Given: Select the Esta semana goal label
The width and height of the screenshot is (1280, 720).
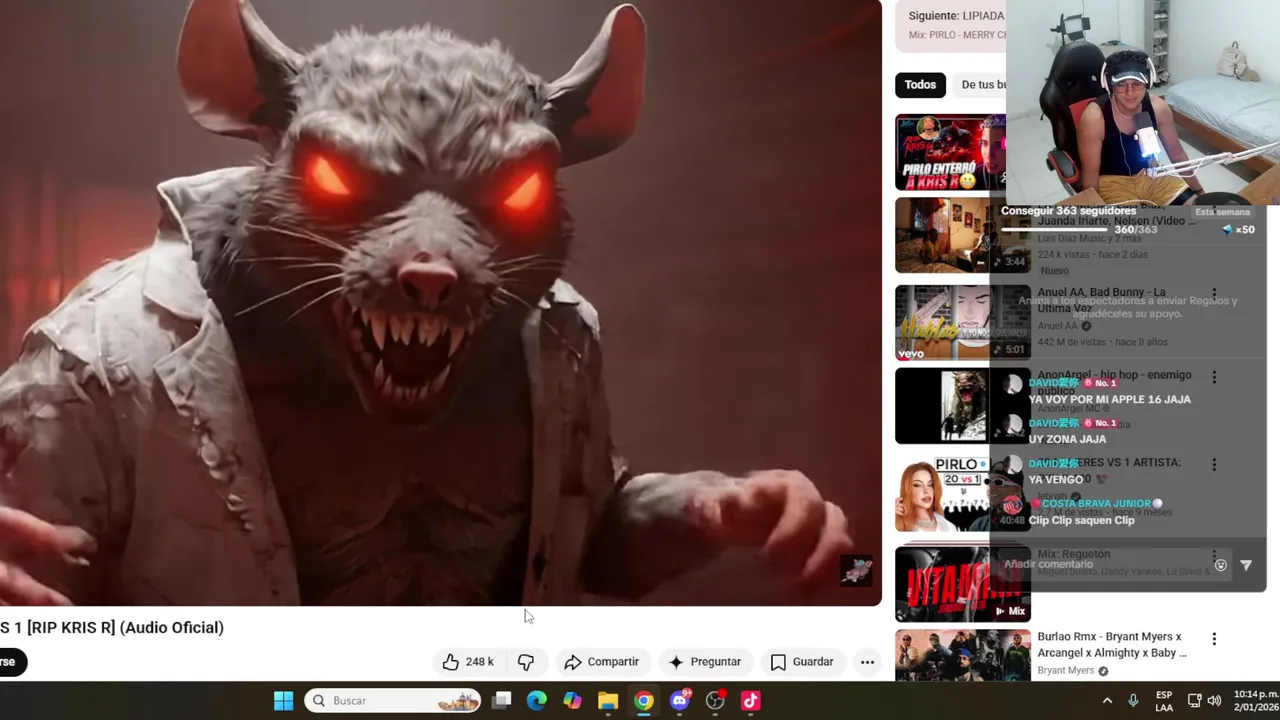Looking at the screenshot, I should (x=1222, y=212).
